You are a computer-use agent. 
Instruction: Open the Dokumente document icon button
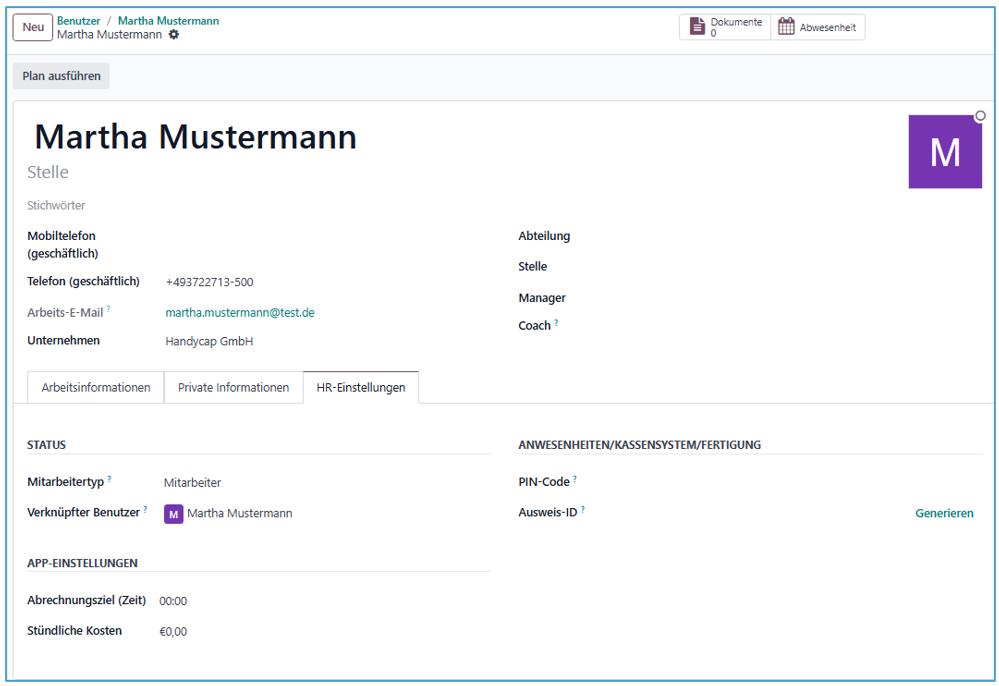click(725, 27)
